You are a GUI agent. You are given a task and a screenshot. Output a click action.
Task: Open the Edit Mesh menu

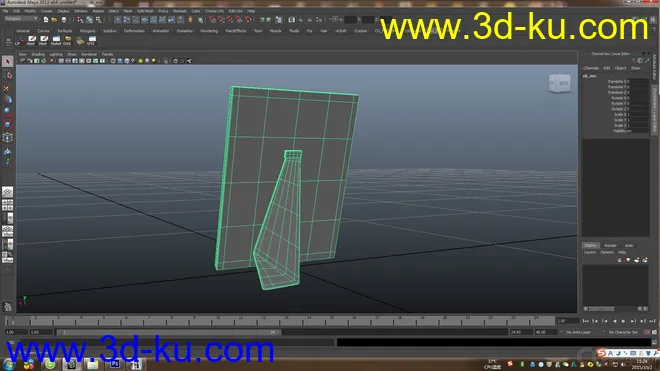point(145,11)
